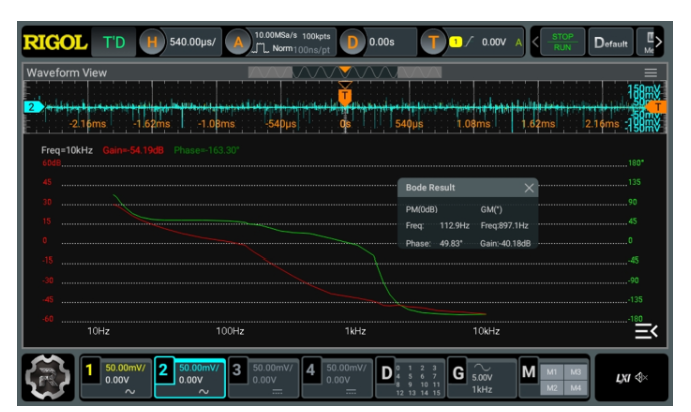691x412 pixels.
Task: Toggle the STOP RUN button
Action: click(x=562, y=42)
